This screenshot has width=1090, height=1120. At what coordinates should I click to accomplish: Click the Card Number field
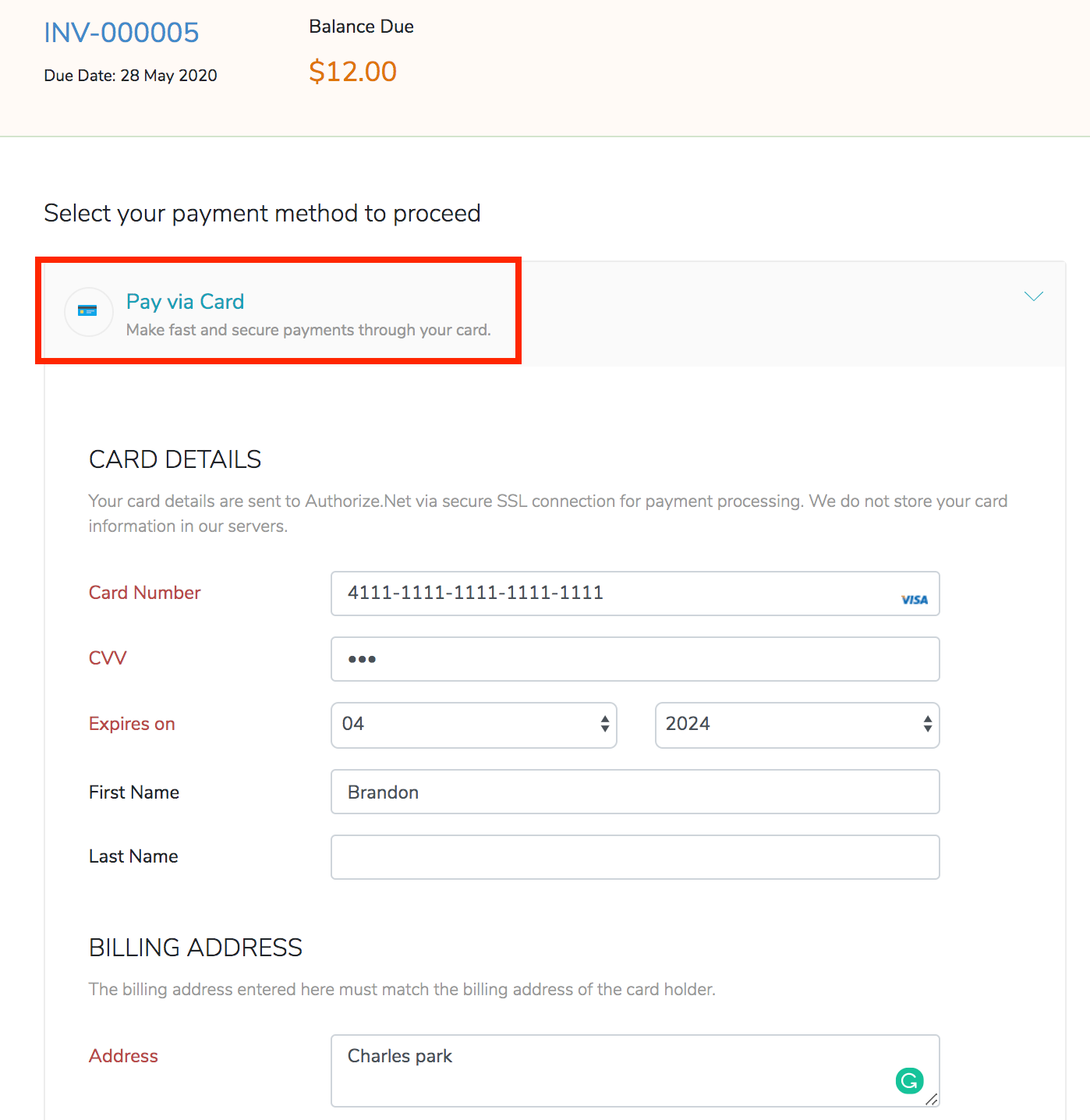pos(635,594)
